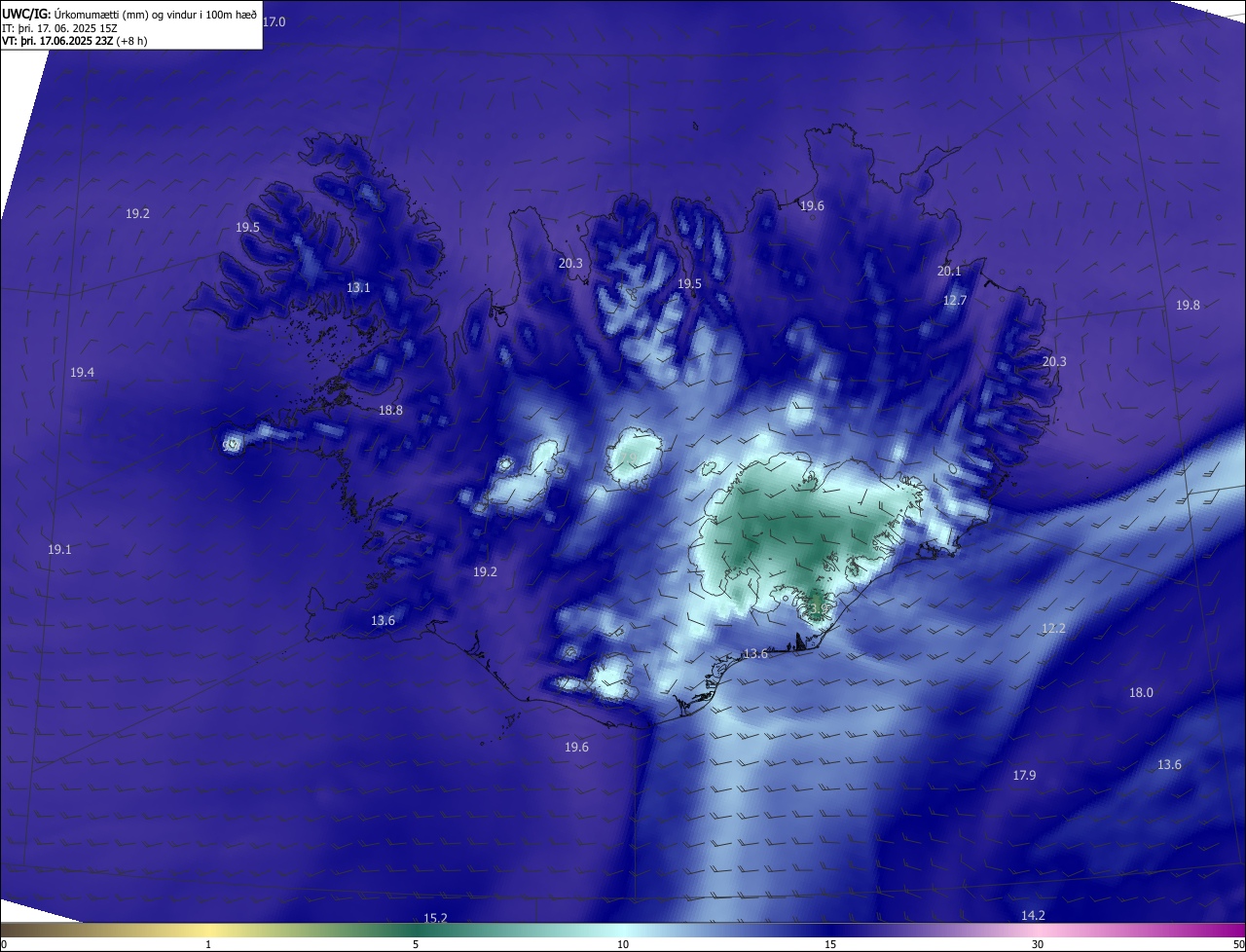Click the 12.7 value label on the map
Screen dimensions: 1246x952
click(955, 301)
